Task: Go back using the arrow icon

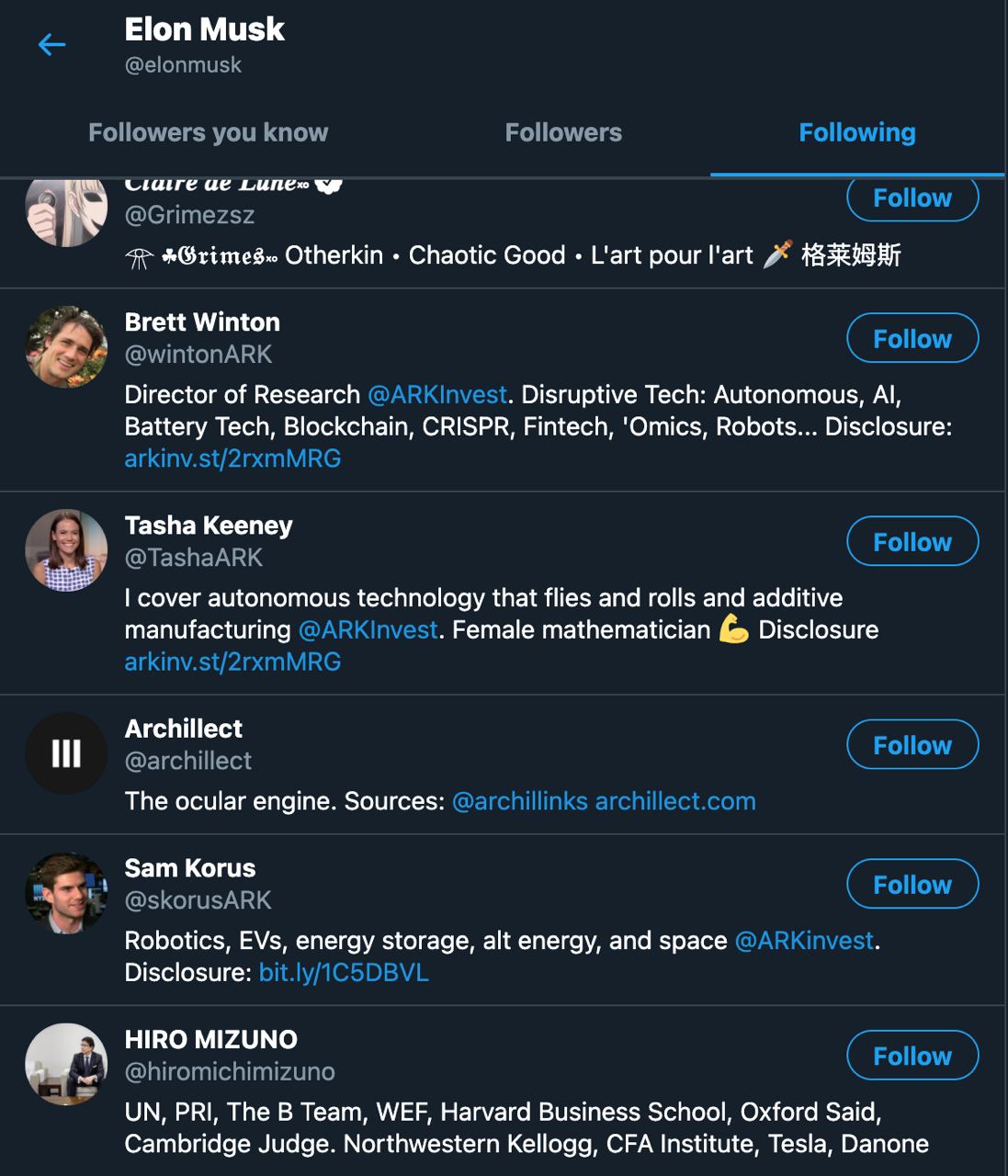Action: point(51,44)
